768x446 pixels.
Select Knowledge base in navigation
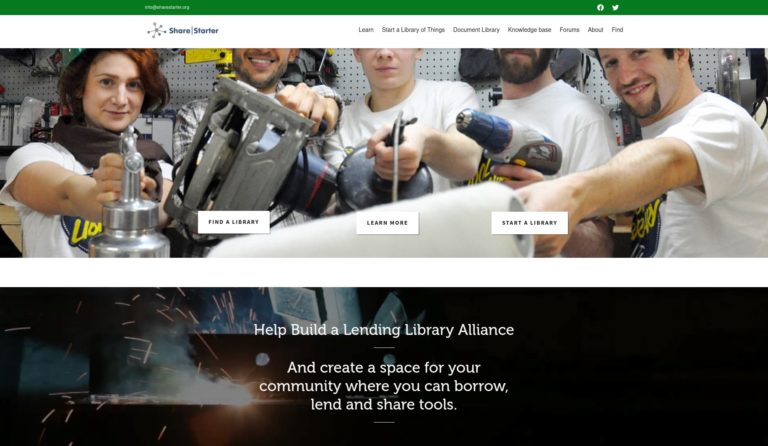[529, 30]
